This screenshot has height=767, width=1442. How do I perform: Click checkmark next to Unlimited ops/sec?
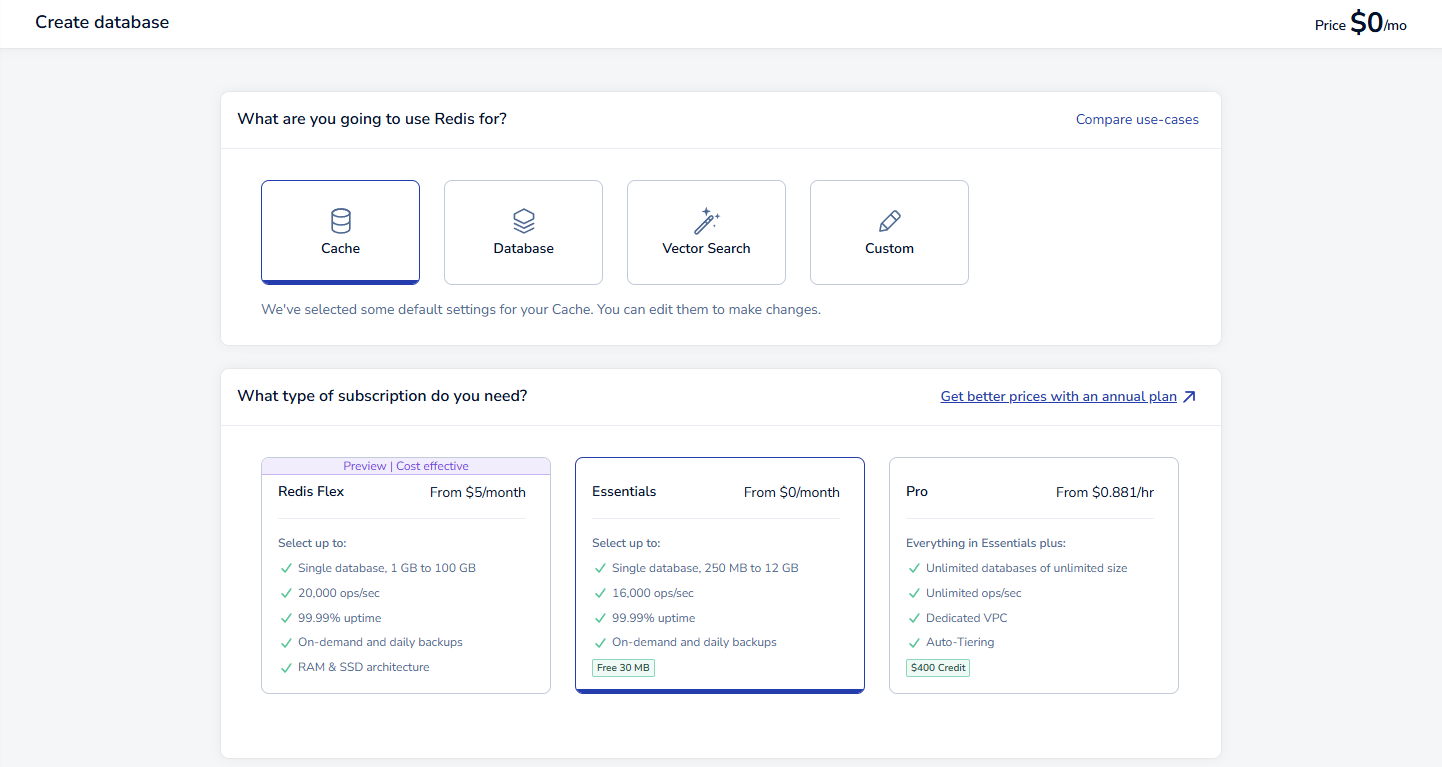914,593
